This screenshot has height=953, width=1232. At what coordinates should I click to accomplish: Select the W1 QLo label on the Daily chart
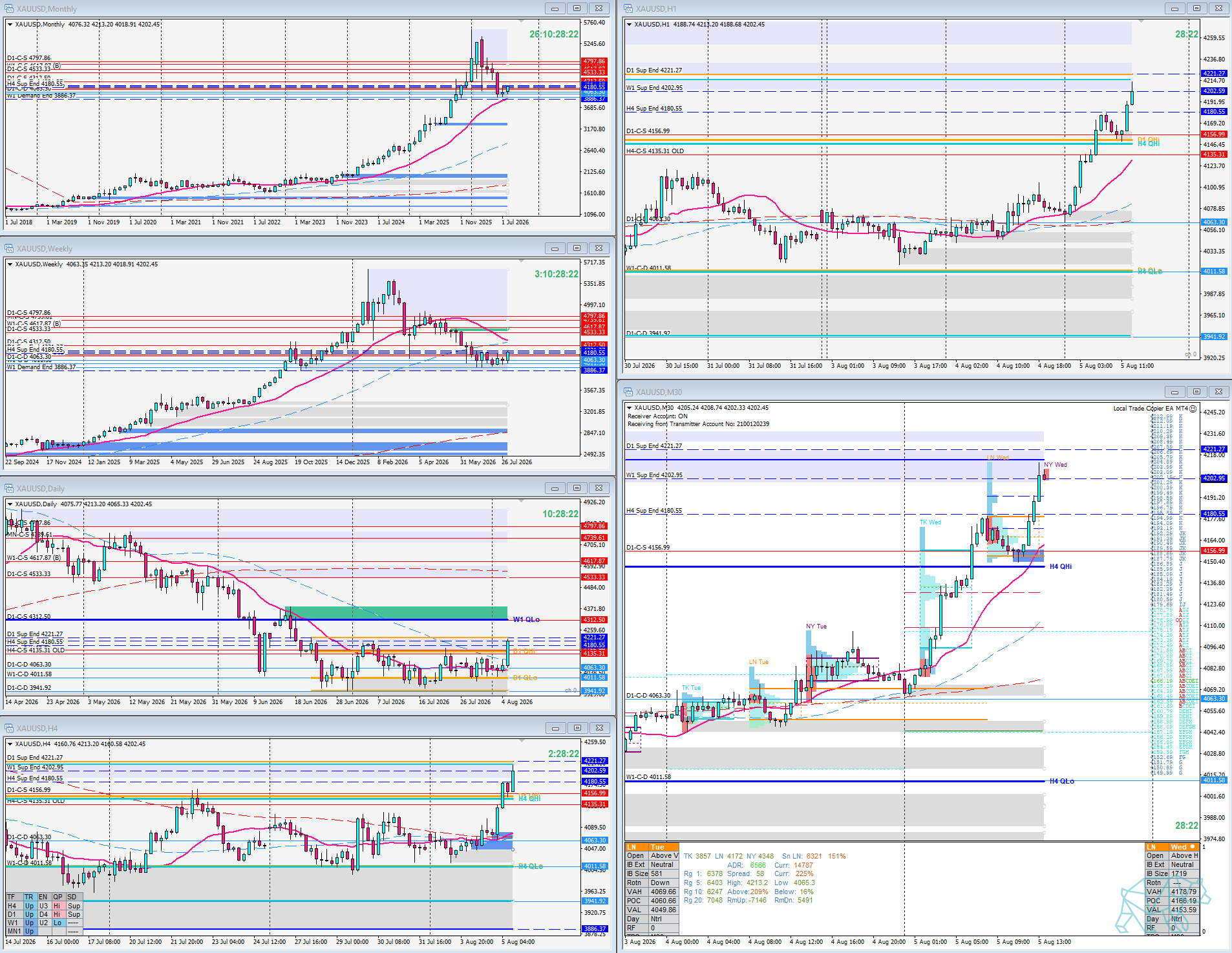(x=526, y=619)
